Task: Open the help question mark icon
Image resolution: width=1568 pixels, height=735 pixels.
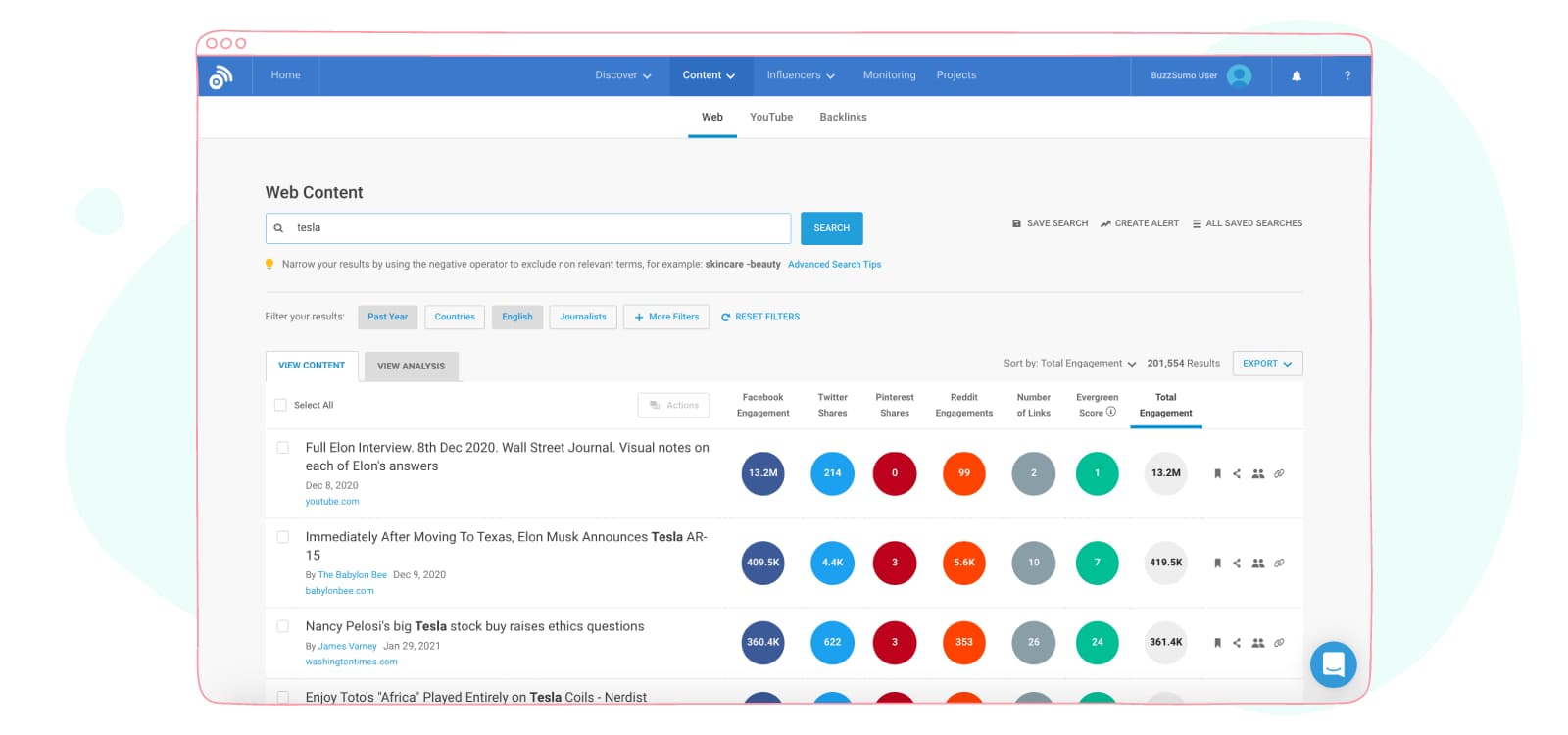Action: tap(1347, 75)
